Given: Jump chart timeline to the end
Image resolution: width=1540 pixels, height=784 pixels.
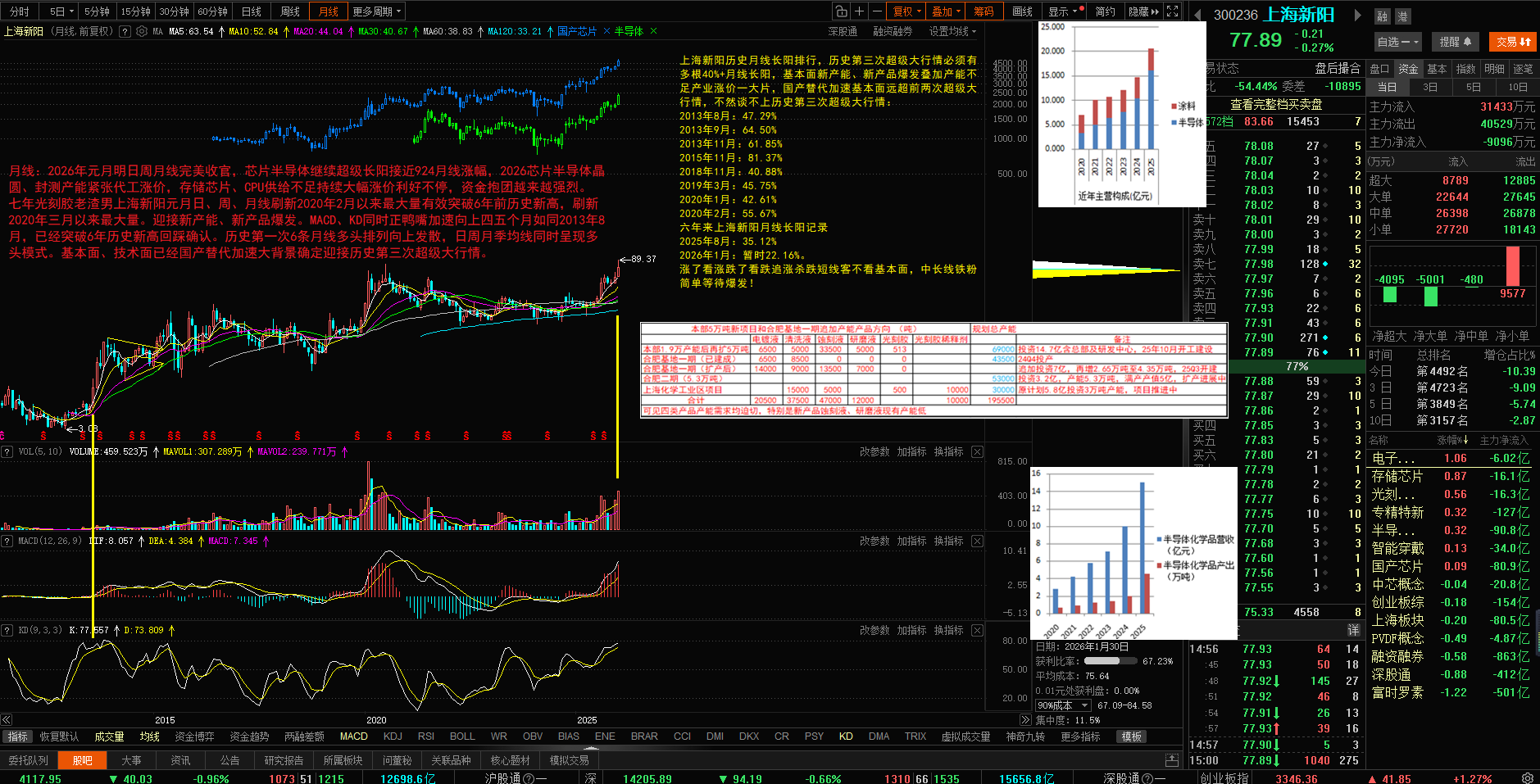Looking at the screenshot, I should point(1024,720).
